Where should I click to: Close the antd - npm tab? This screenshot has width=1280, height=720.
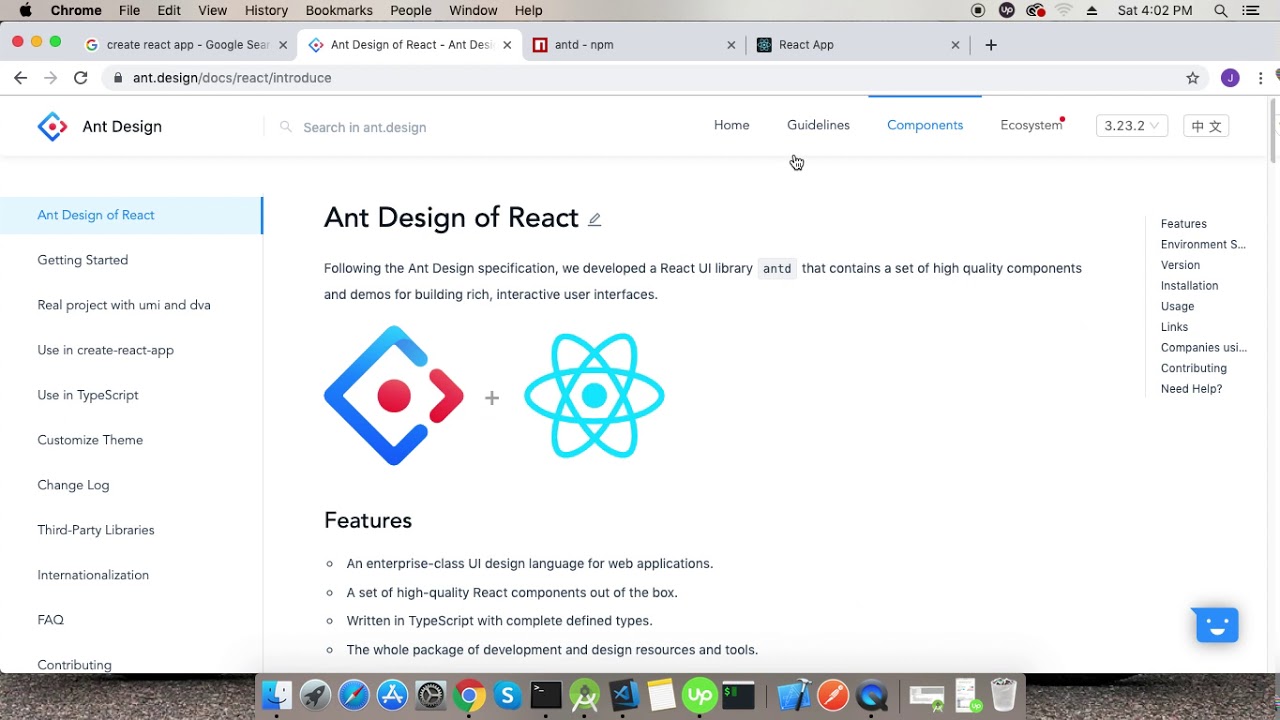click(731, 45)
